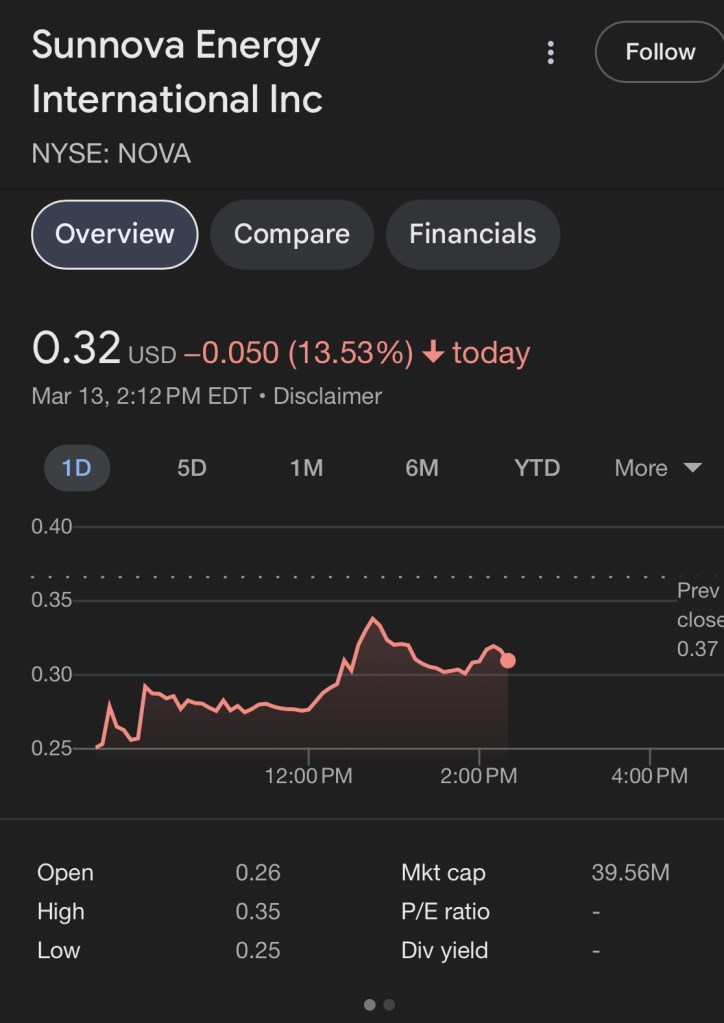This screenshot has width=724, height=1023.
Task: Follow Sunnova Energy stock
Action: tap(659, 52)
